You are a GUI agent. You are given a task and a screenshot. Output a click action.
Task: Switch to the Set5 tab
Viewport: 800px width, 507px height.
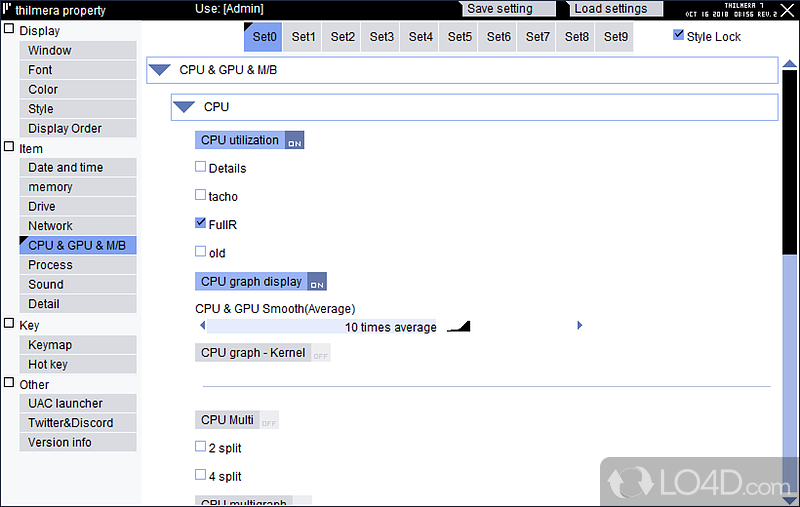tap(459, 37)
